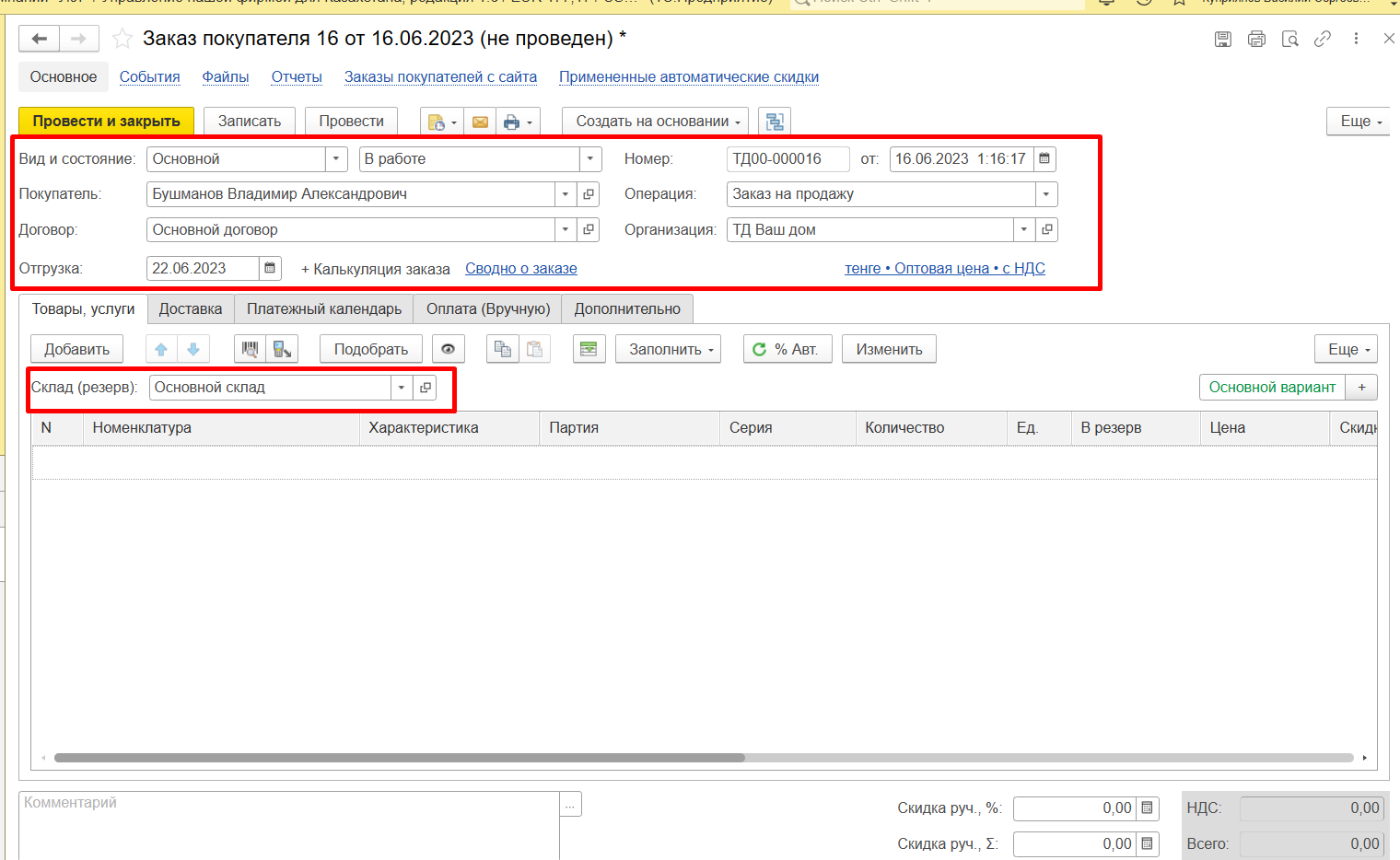Click the floppy disk save icon
The width and height of the screenshot is (1400, 860).
[1223, 39]
